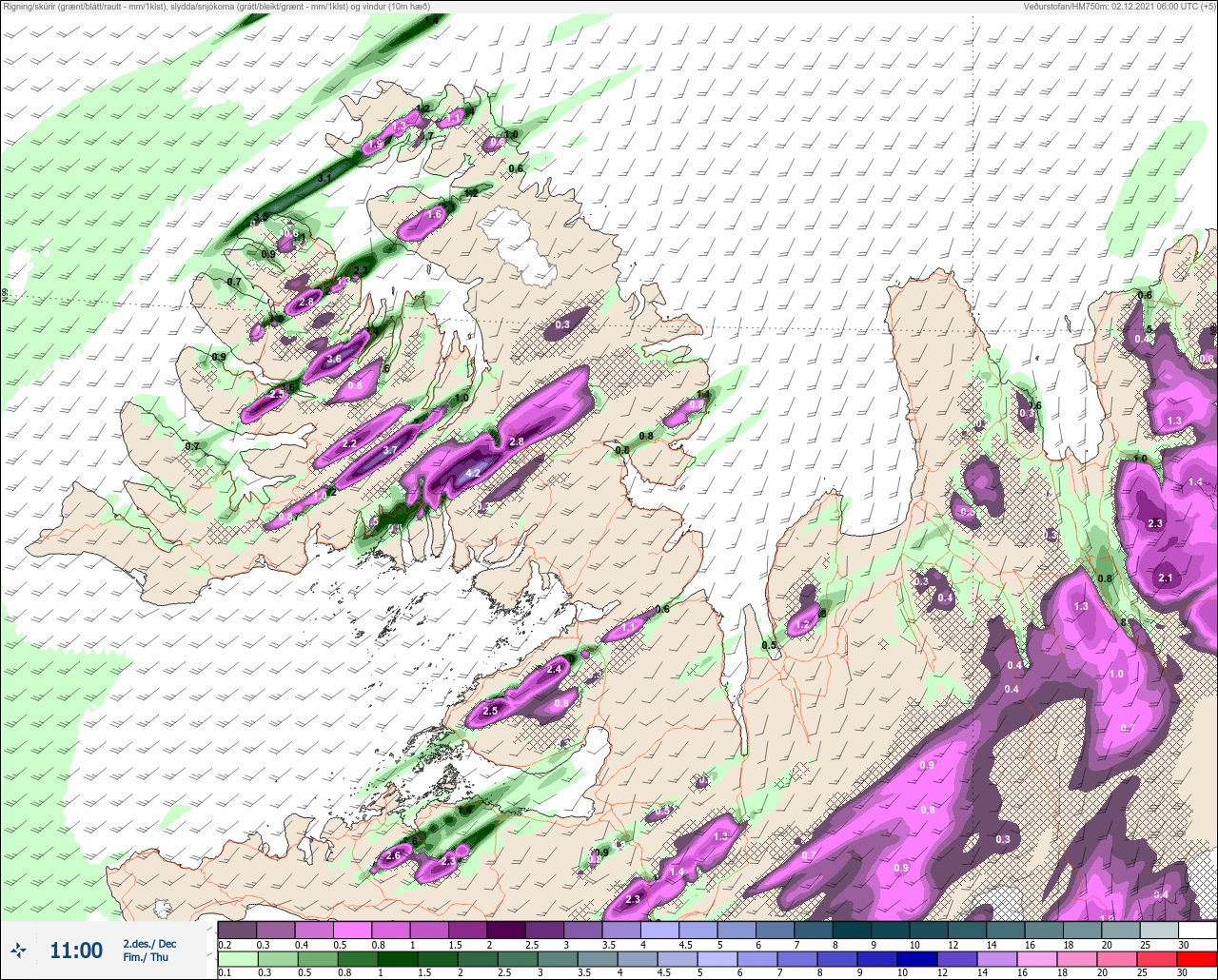Pick the upper legend swatch between 0.5 and 0.8

(x=352, y=930)
